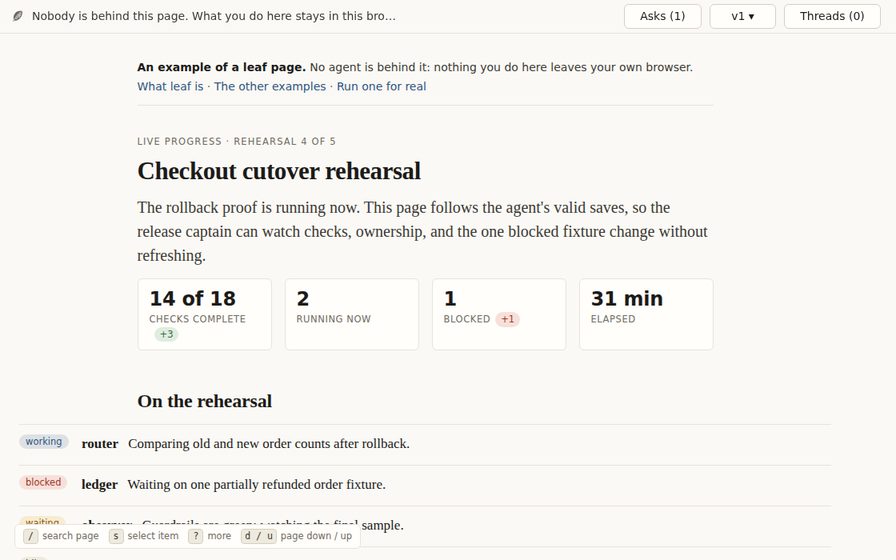Select the '31 min' elapsed card
This screenshot has height=560, width=896.
646,314
